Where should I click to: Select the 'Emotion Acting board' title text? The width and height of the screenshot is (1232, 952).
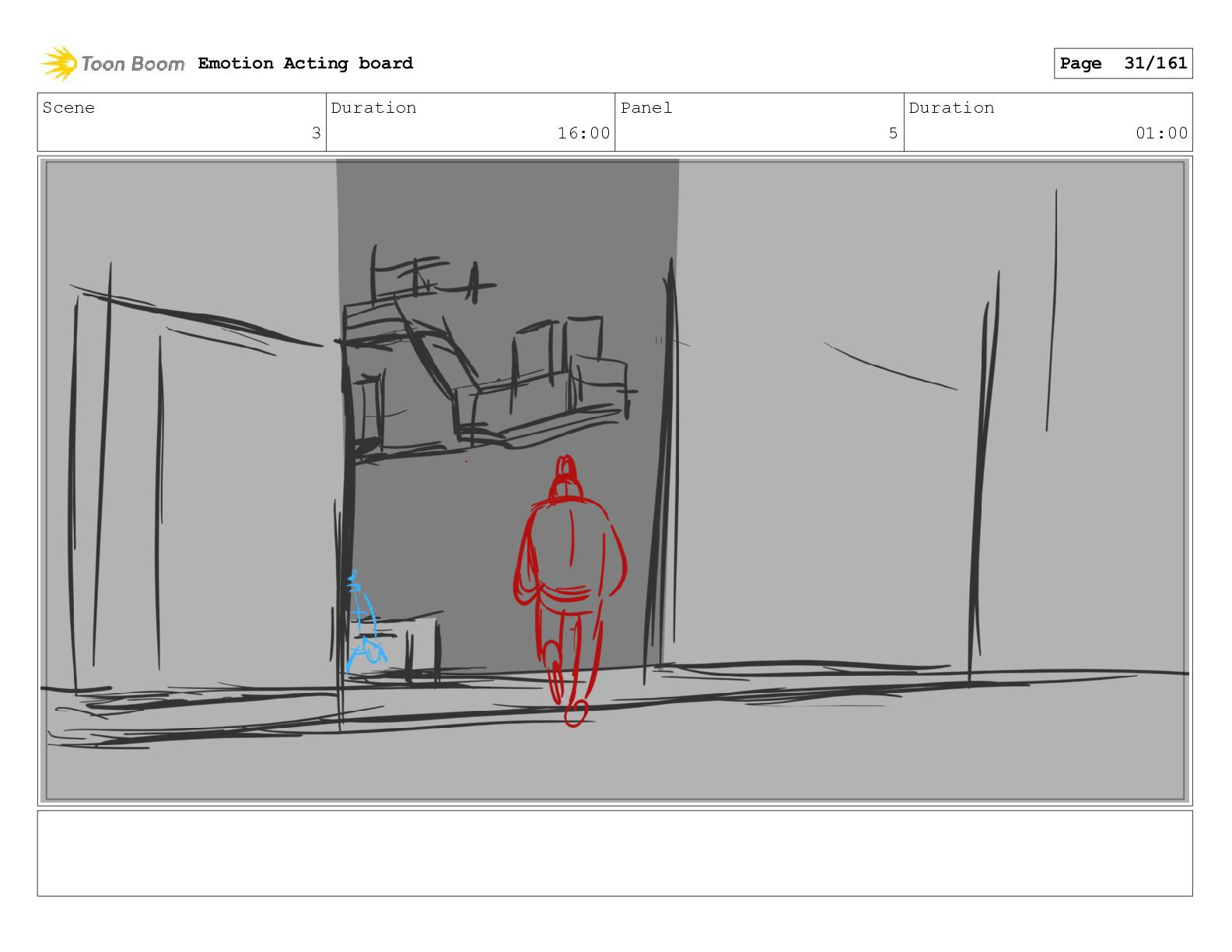coord(305,63)
